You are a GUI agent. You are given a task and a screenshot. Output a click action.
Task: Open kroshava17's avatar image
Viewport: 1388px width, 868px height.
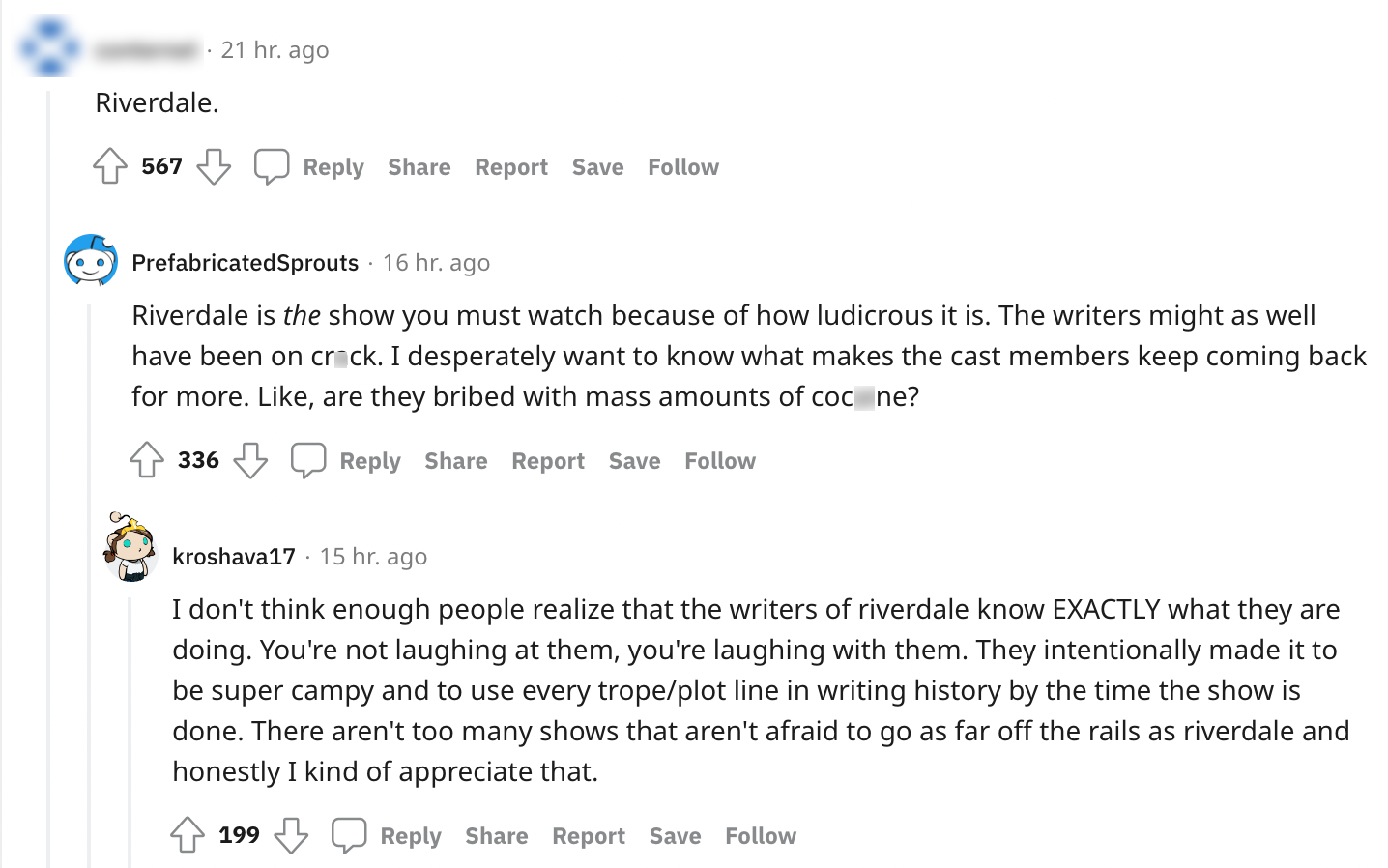(x=130, y=548)
